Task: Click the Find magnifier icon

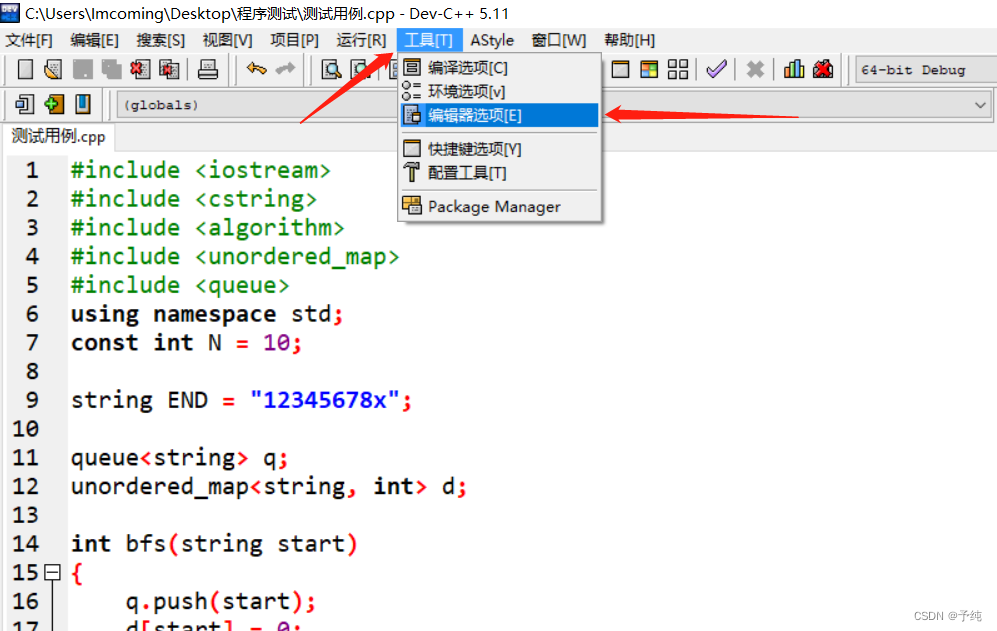Action: (331, 69)
